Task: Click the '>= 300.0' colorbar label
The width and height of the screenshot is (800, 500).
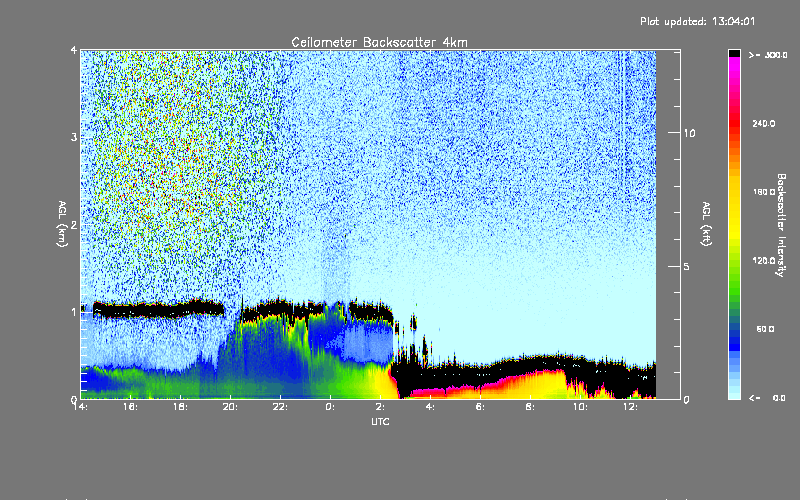Action: 768,55
